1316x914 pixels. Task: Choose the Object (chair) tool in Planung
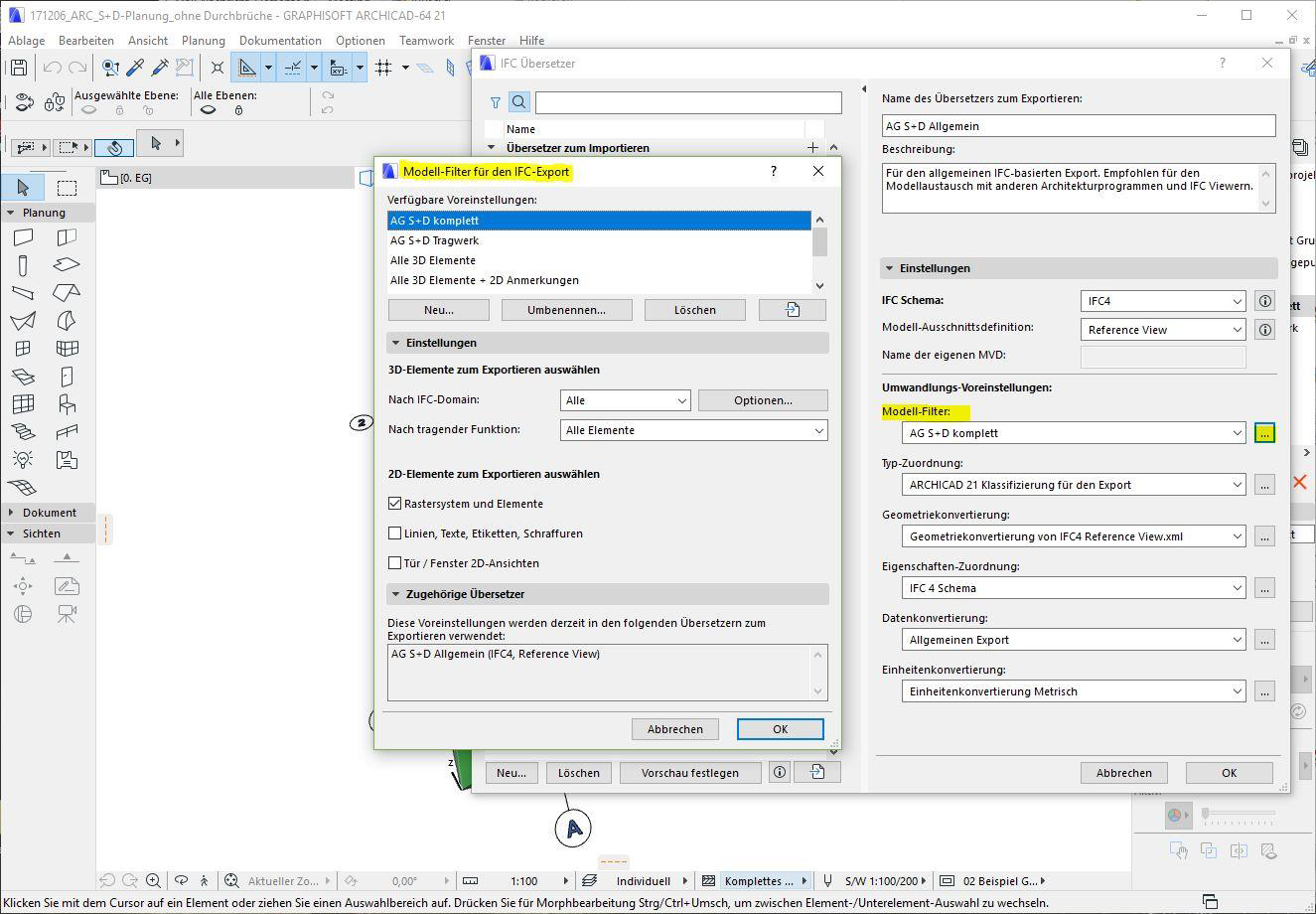coord(67,404)
